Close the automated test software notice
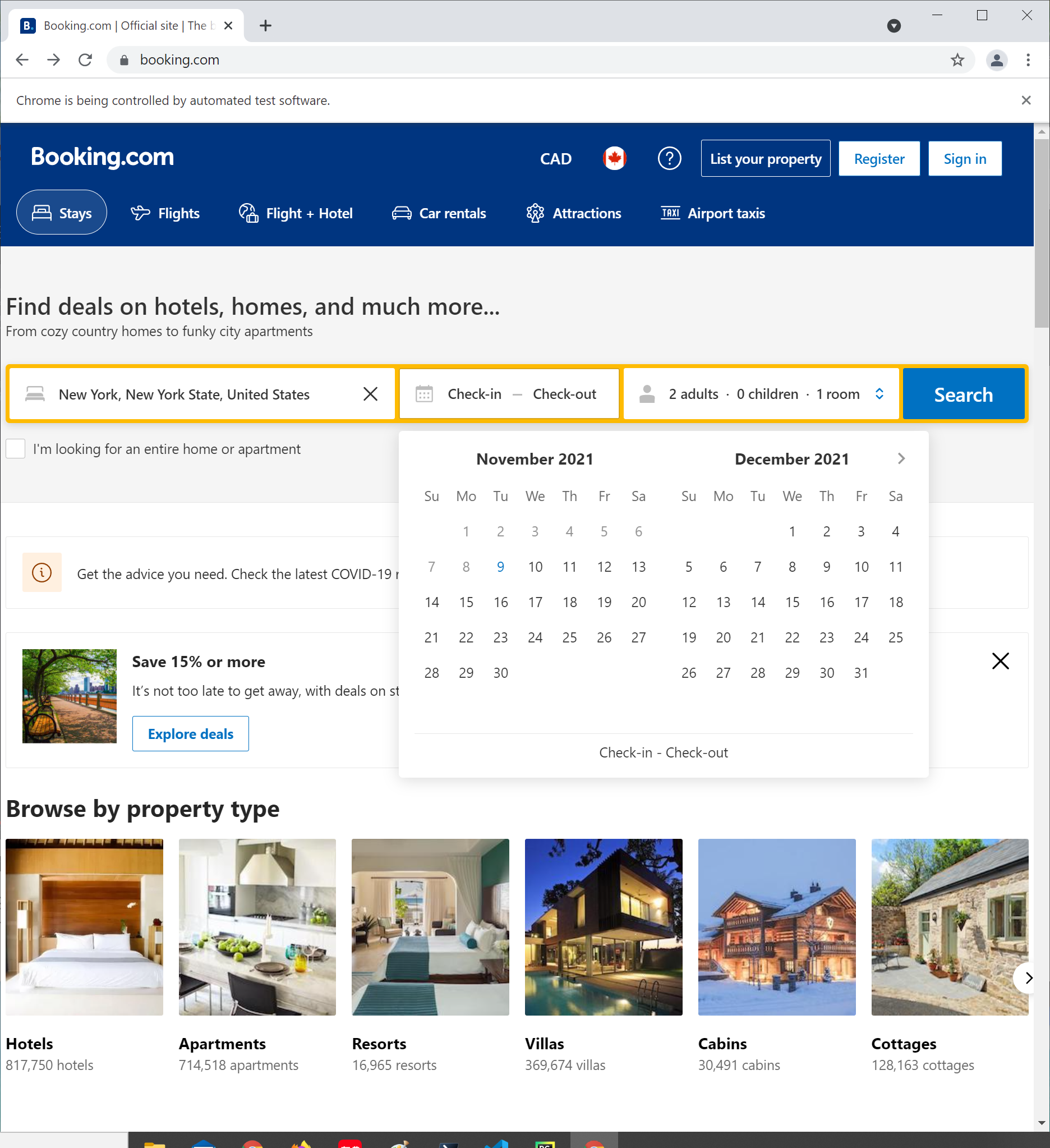 point(1026,100)
